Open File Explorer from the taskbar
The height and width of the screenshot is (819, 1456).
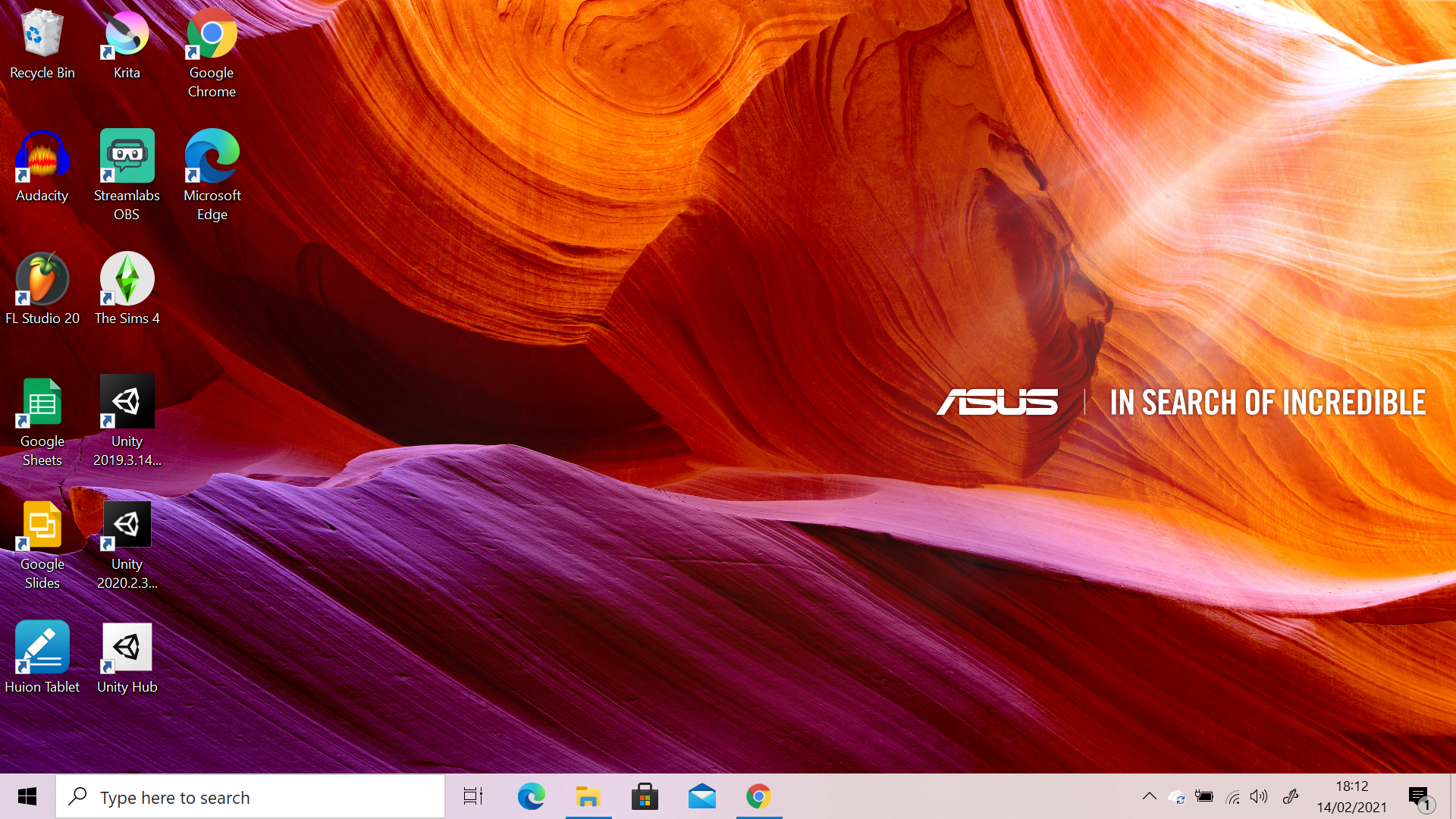coord(588,796)
